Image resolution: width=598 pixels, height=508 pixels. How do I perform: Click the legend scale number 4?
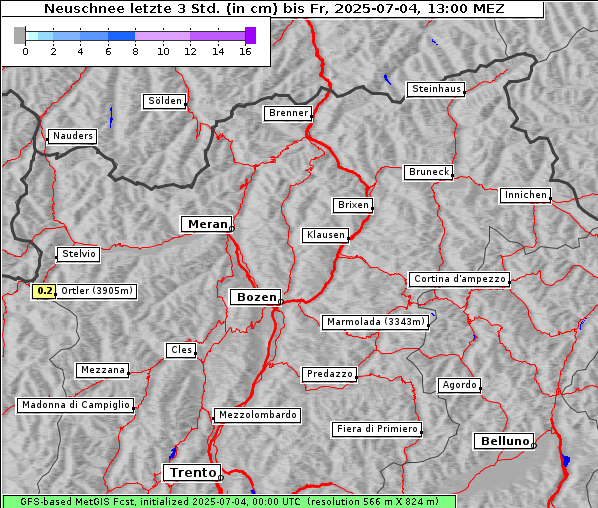(x=80, y=51)
